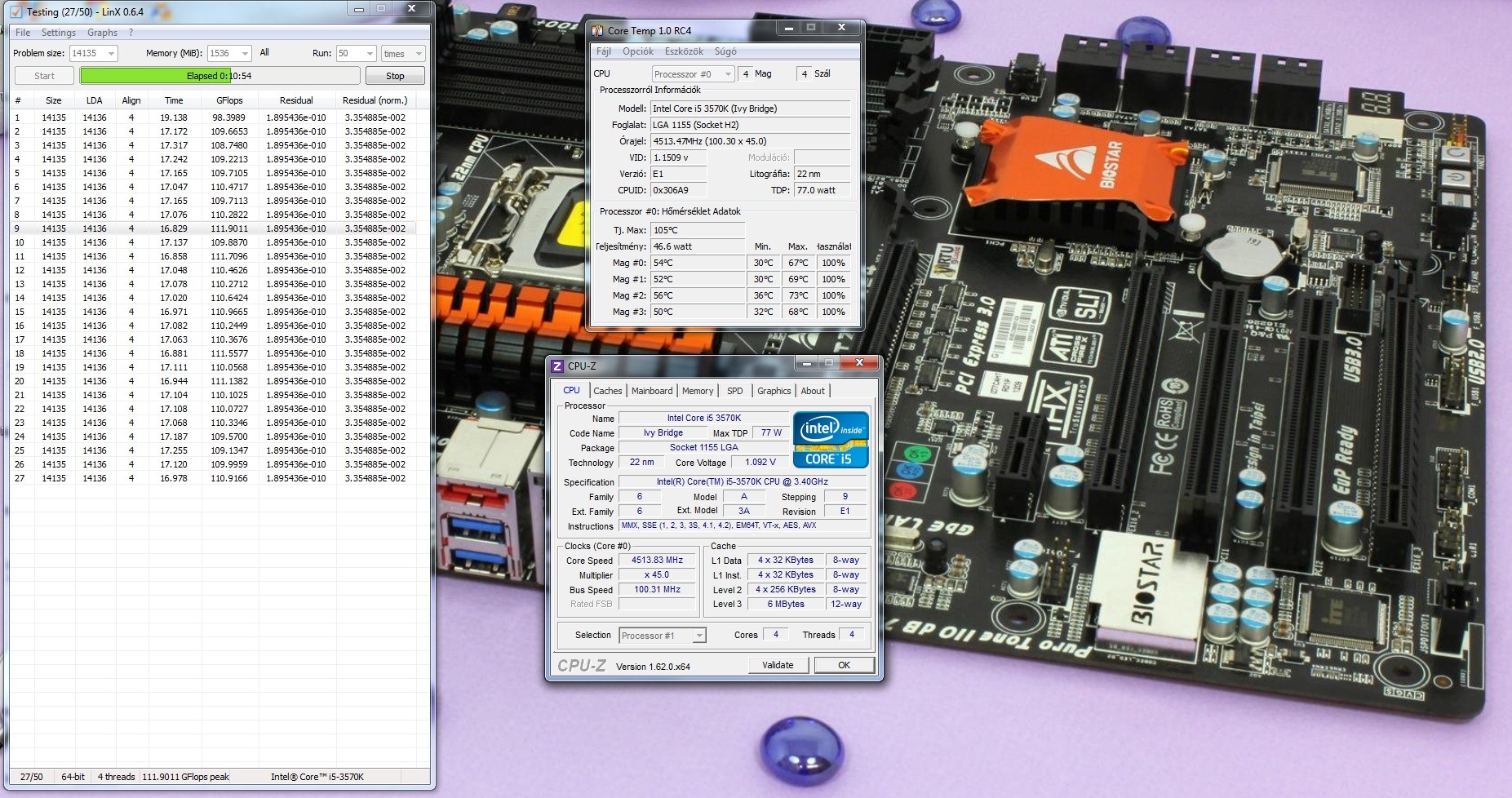The height and width of the screenshot is (798, 1512).
Task: Switch to the Mainboard tab in CPU-Z
Action: pyautogui.click(x=652, y=391)
